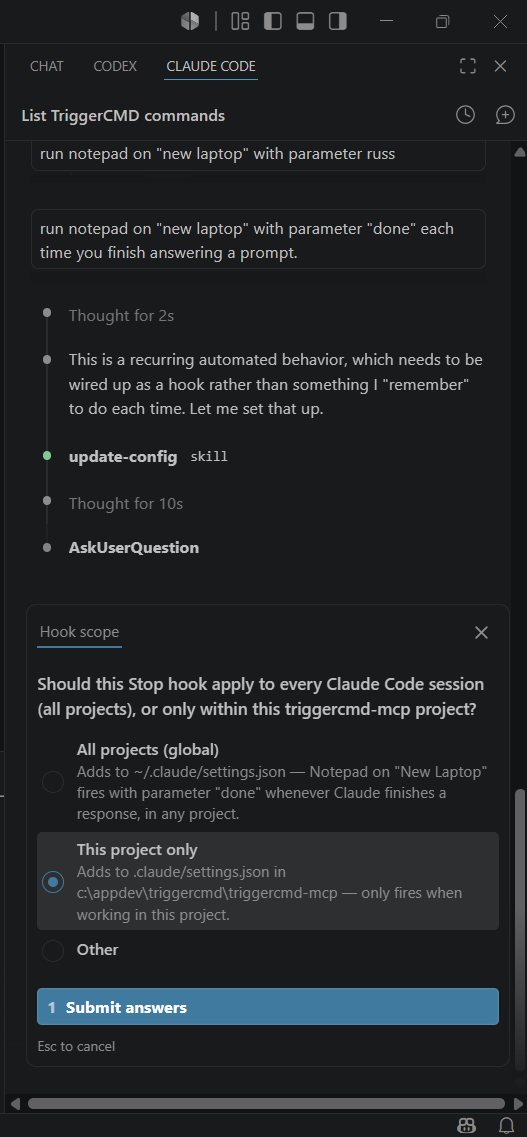Toggle secondary side bar layout icon
527x1137 pixels.
pyautogui.click(x=338, y=22)
